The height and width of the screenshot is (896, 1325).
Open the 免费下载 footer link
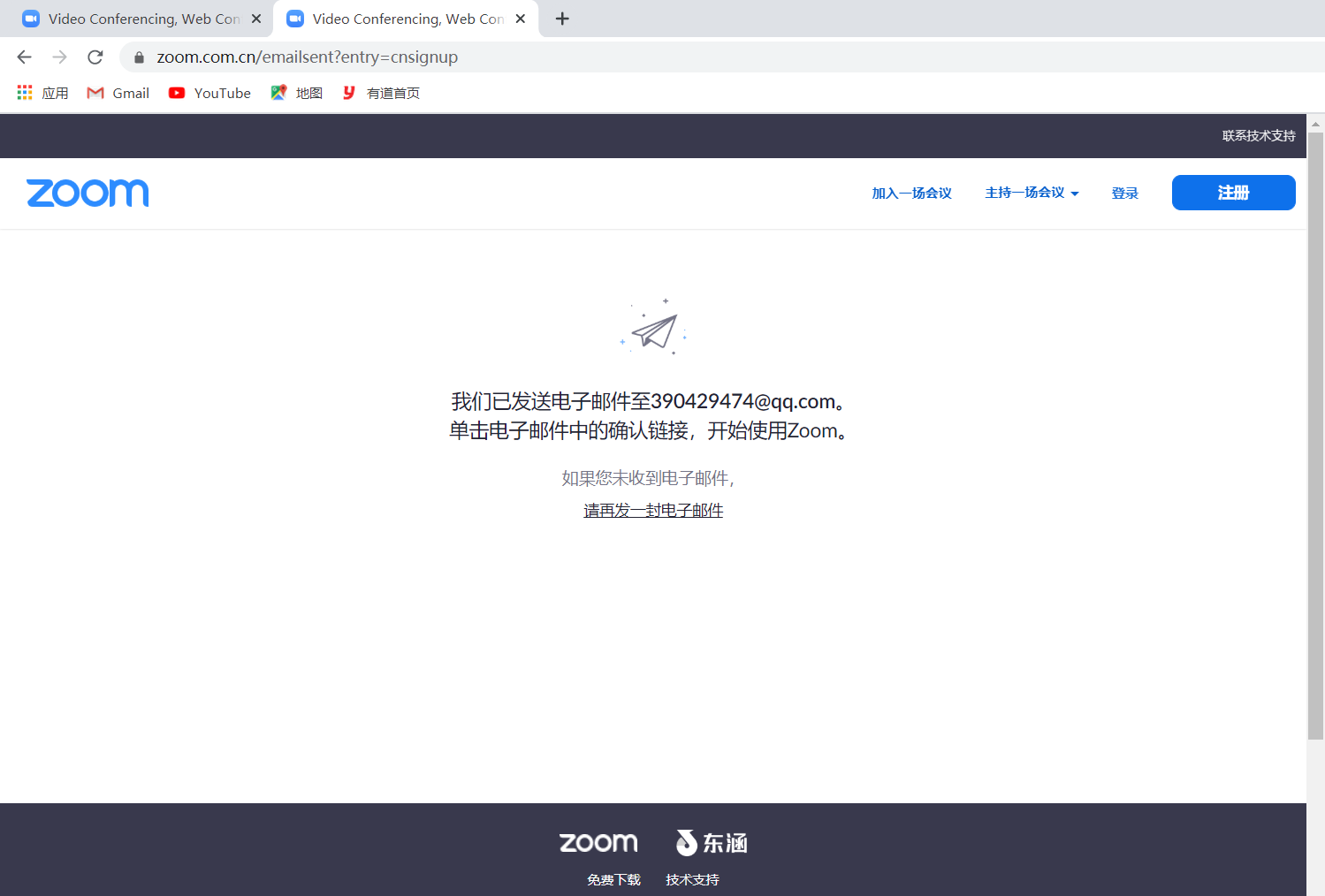613,880
